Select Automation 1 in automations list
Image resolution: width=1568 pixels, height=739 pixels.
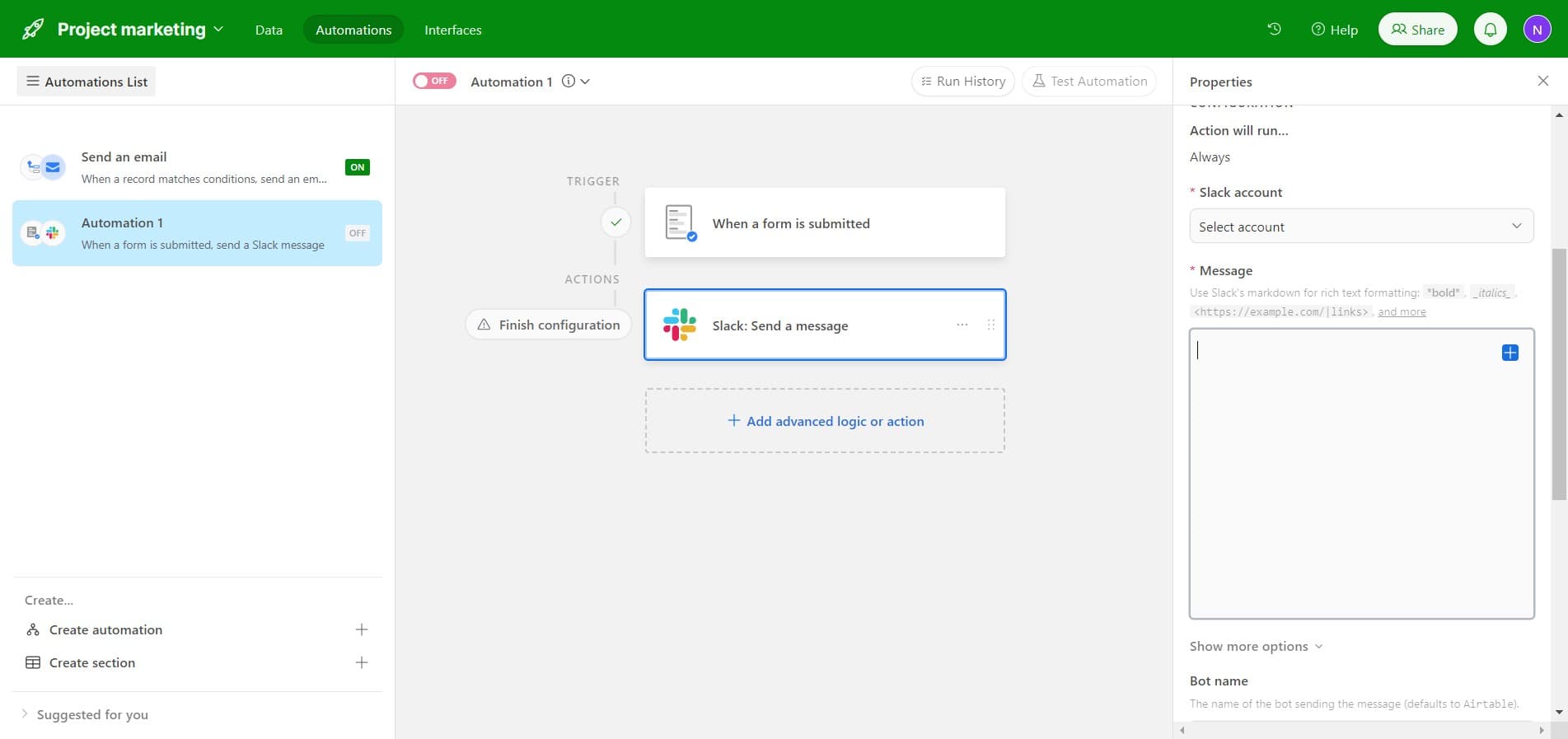pos(197,233)
